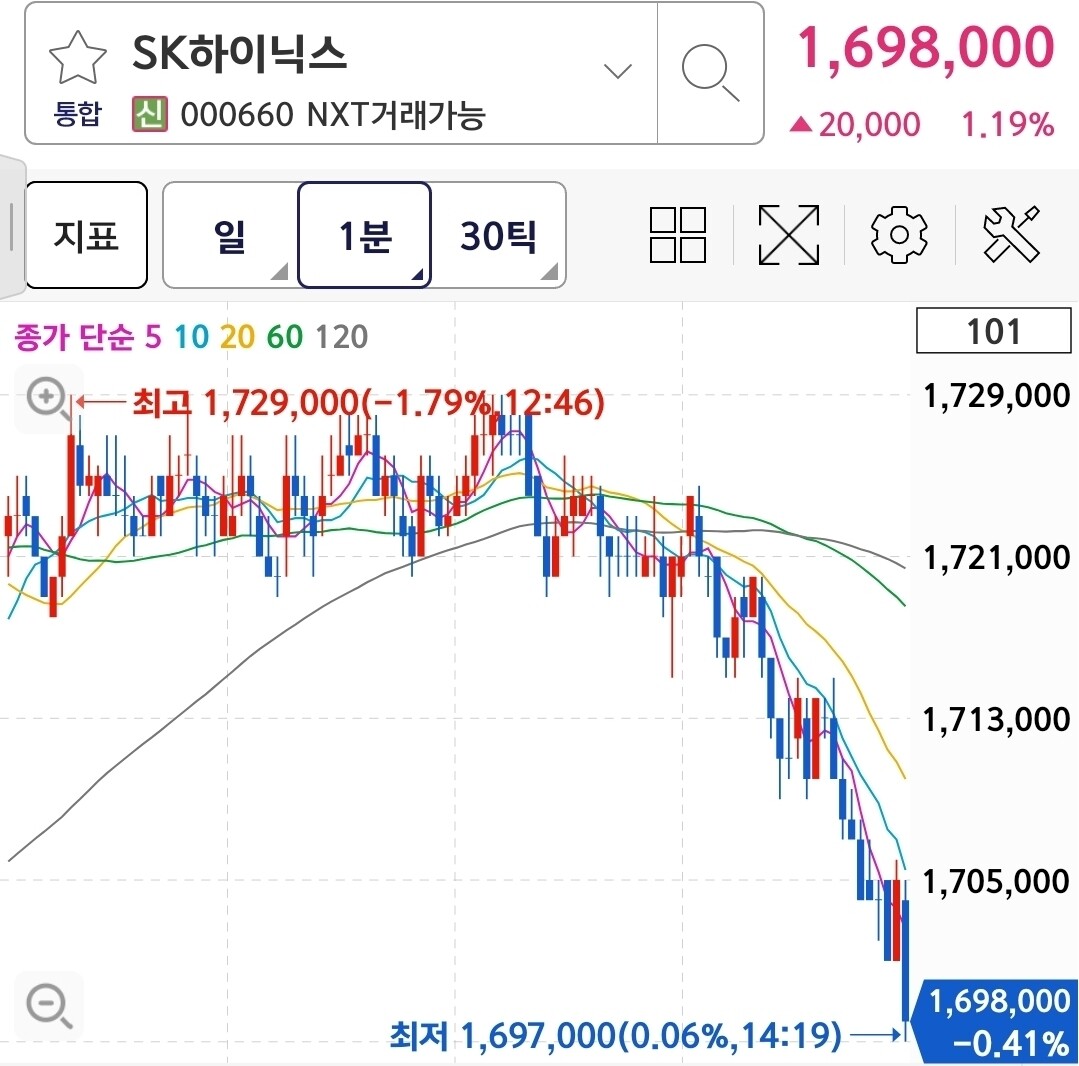Edit the candle count field showing 101
Viewport: 1079px width, 1066px height.
pos(994,331)
